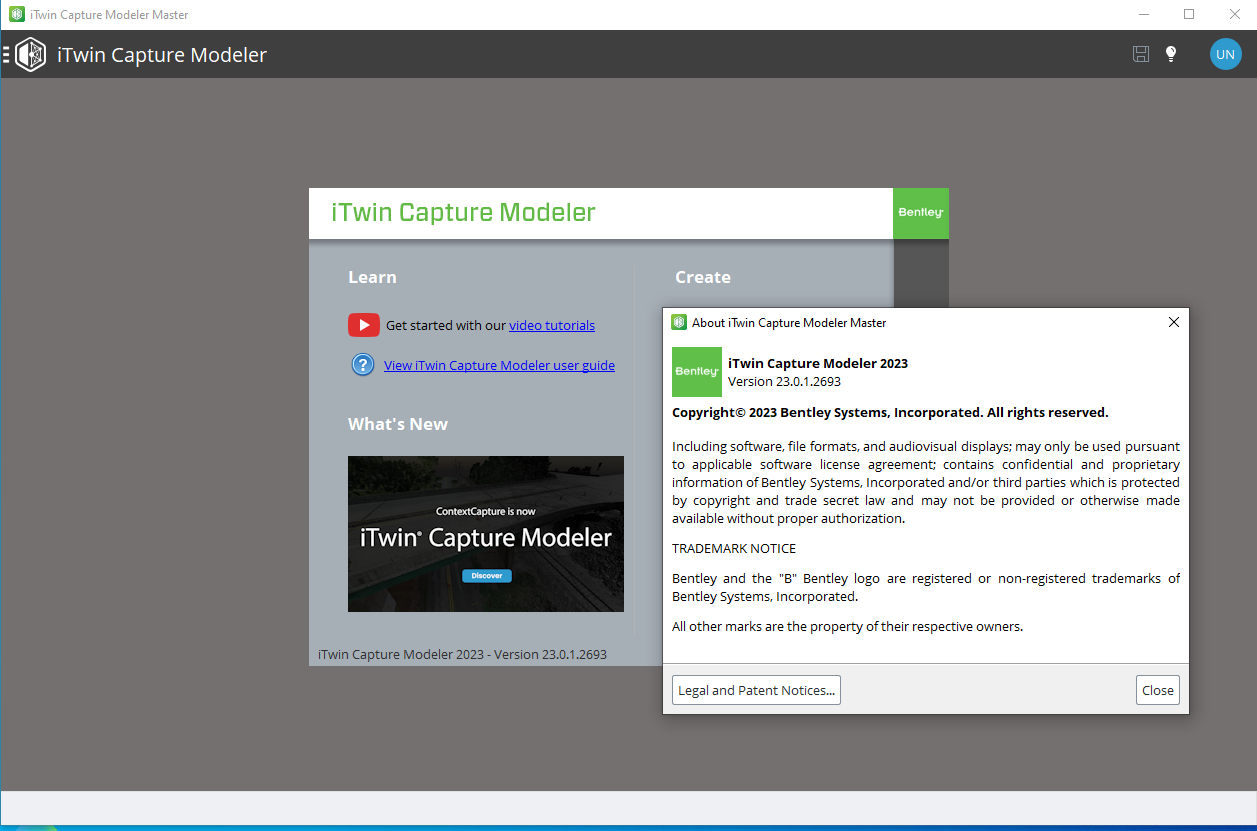
Task: Click Version 23.0.1.2693 in About dialog
Action: [x=784, y=381]
